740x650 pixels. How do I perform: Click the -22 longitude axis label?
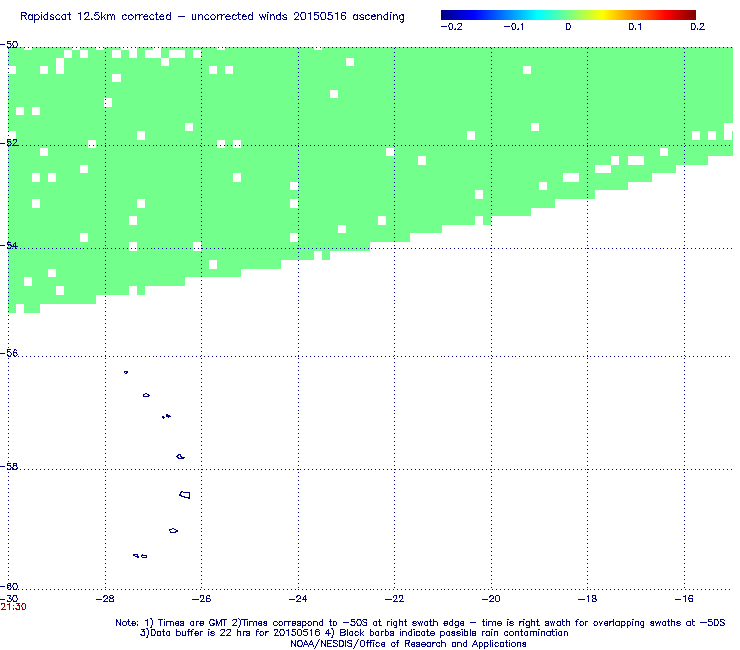pos(395,599)
